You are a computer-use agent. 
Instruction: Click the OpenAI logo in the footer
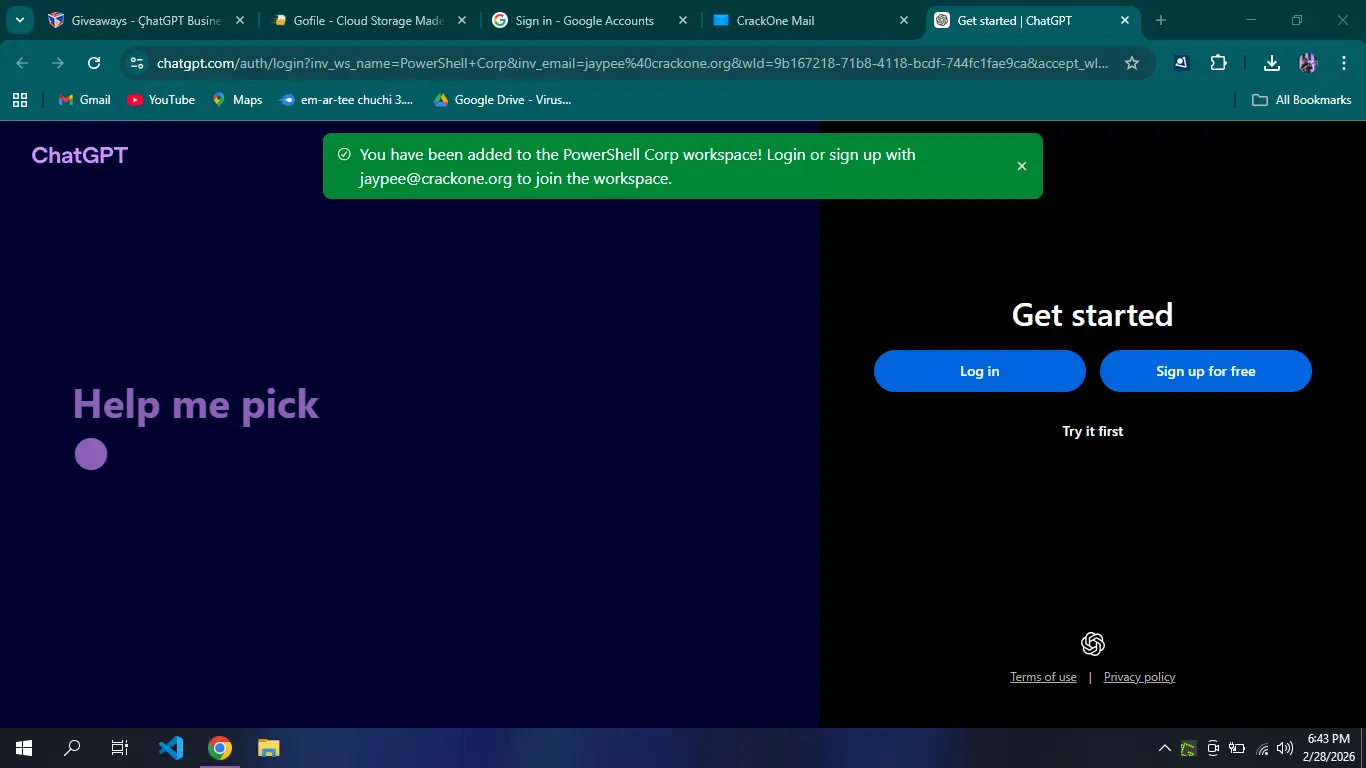pyautogui.click(x=1093, y=644)
